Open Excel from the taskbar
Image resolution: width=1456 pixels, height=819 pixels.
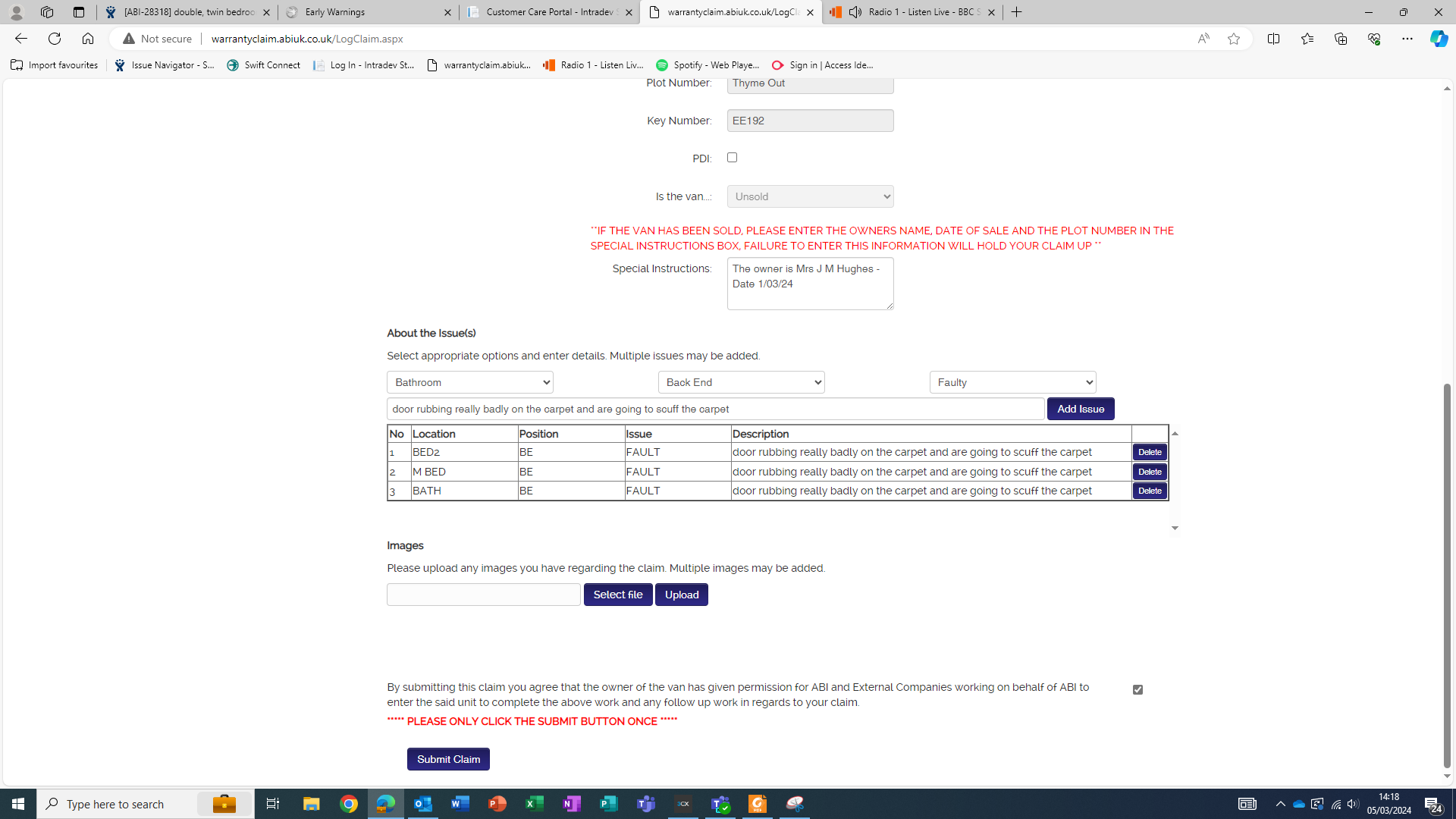click(535, 804)
